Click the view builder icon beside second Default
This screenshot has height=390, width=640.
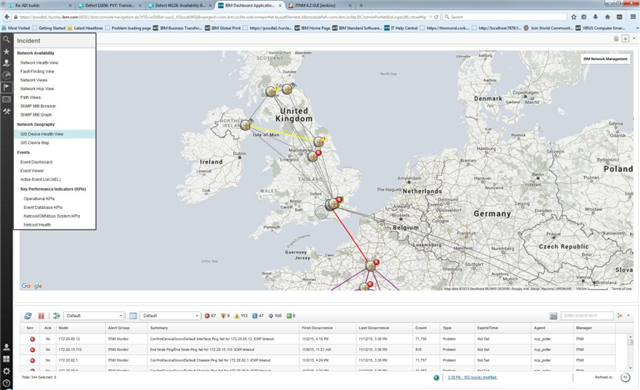[x=133, y=316]
